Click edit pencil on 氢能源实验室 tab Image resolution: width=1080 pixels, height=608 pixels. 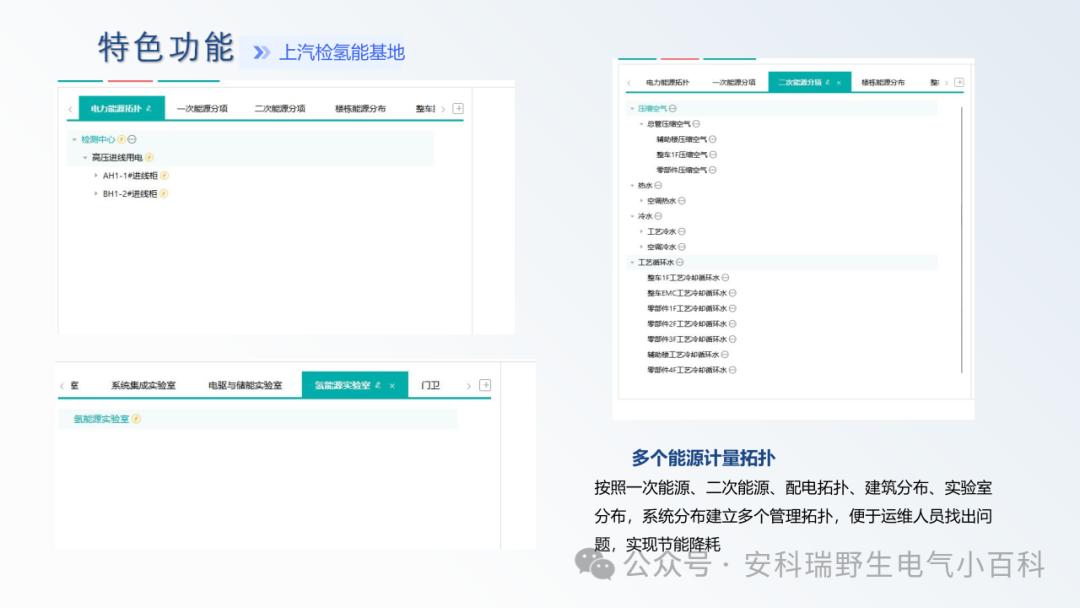tap(378, 385)
